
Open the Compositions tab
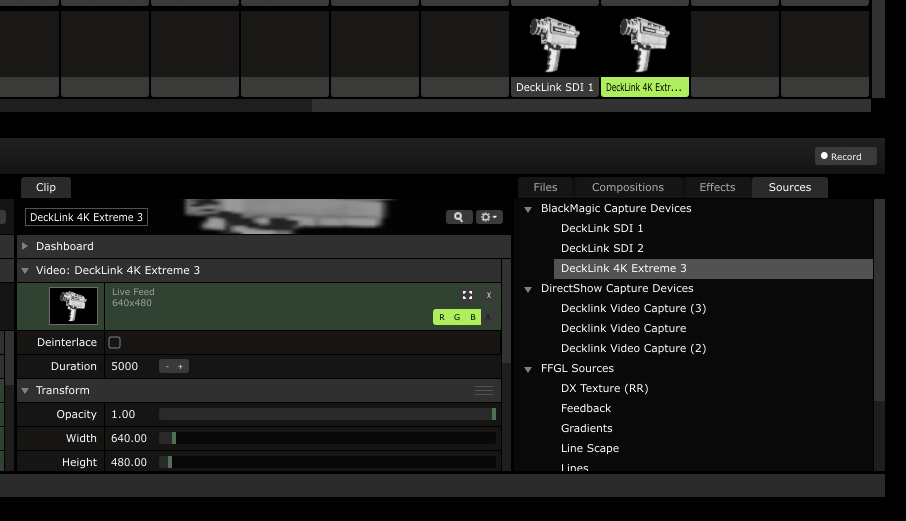pos(627,187)
